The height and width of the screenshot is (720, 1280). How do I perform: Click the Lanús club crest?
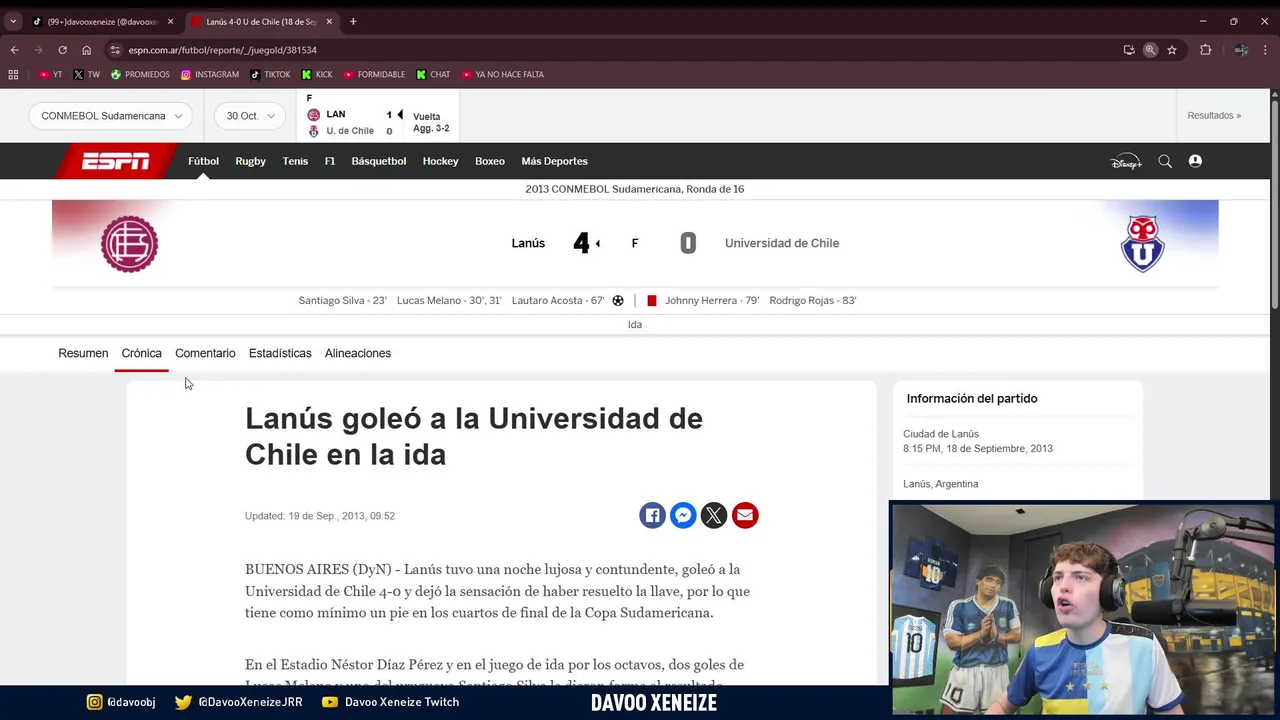tap(129, 244)
